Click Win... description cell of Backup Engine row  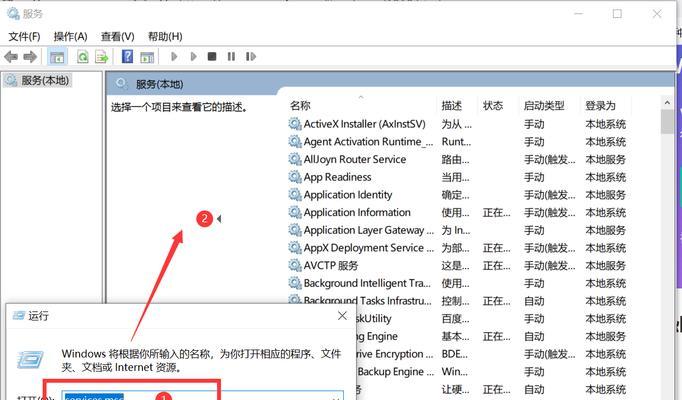coord(455,371)
